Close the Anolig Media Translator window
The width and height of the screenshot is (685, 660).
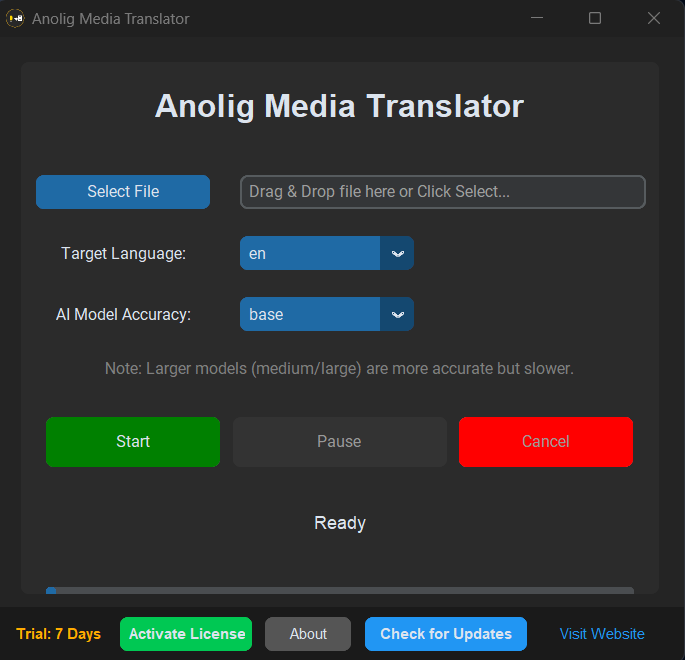(654, 18)
